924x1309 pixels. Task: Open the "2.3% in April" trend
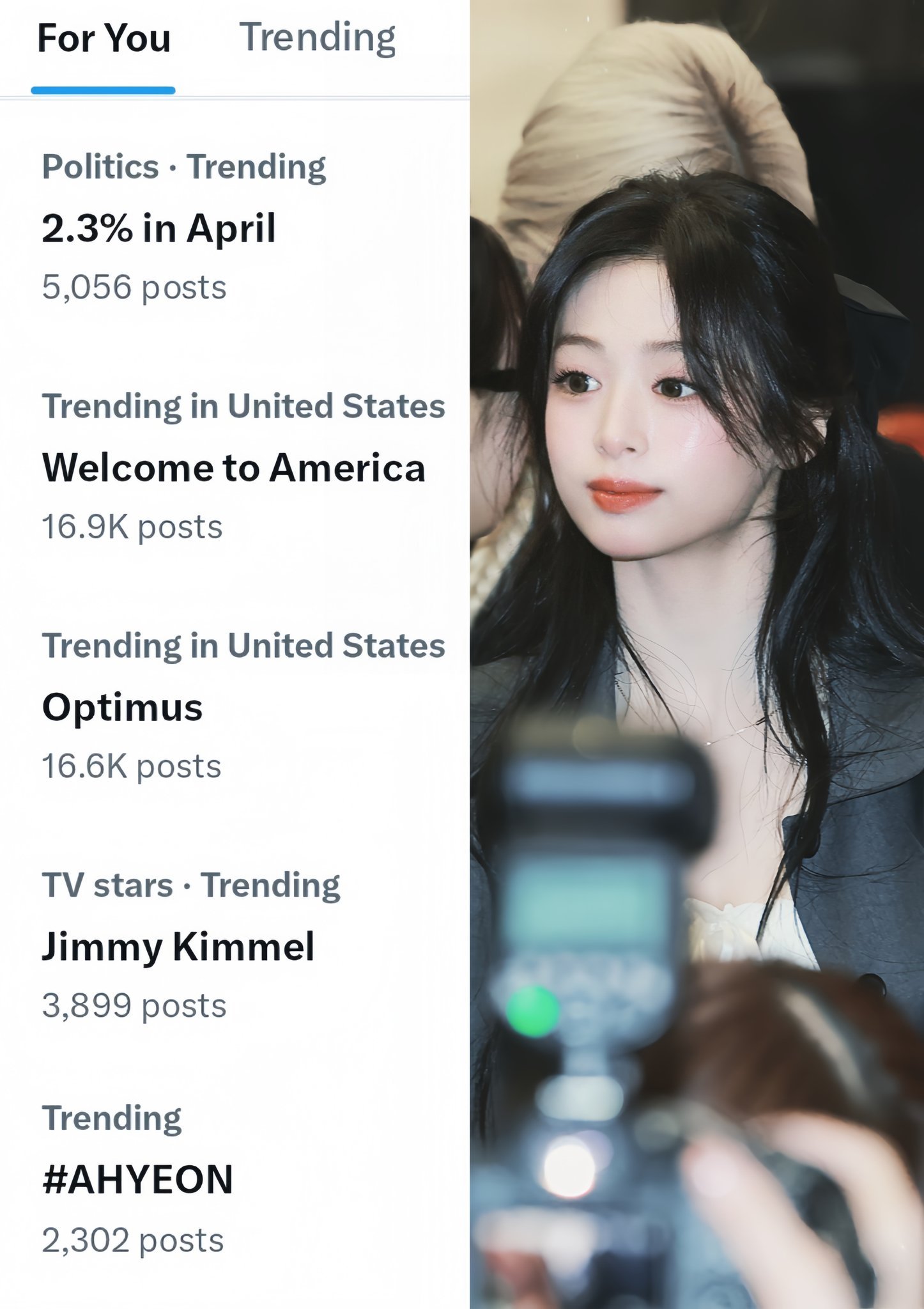coord(158,228)
